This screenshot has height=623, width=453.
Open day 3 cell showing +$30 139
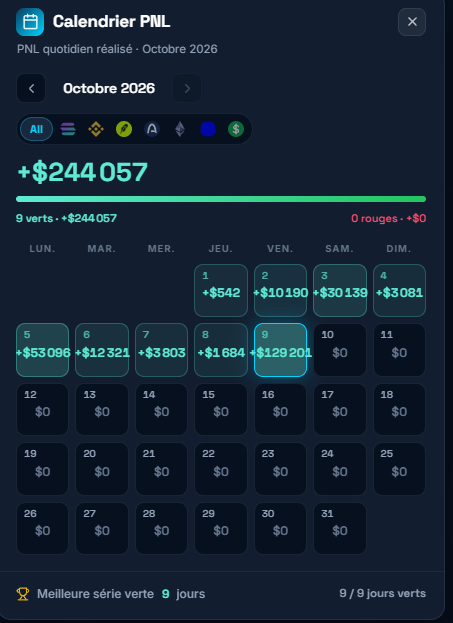coord(340,290)
